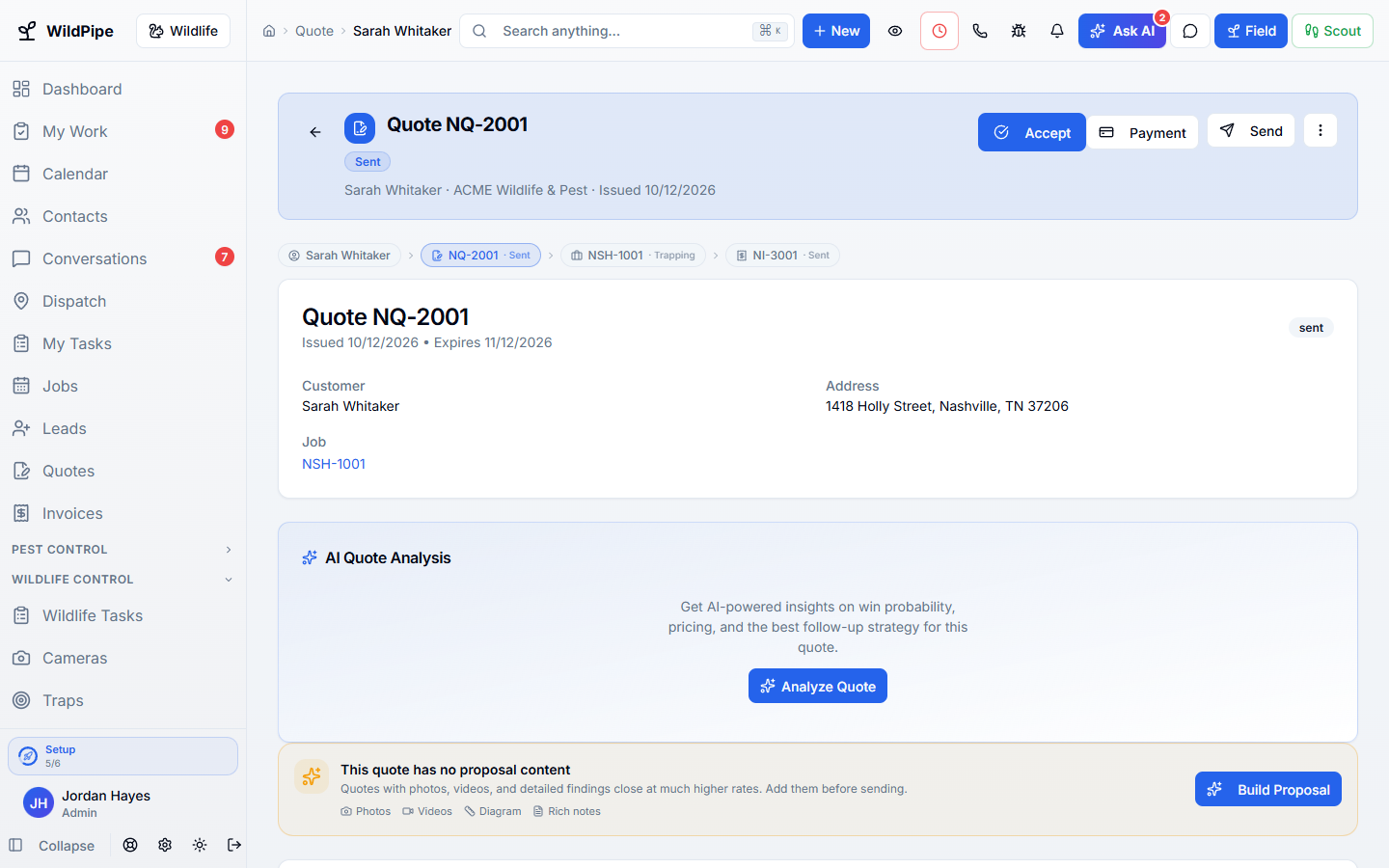The height and width of the screenshot is (868, 1389).
Task: Click the Analyze Quote button
Action: pyautogui.click(x=818, y=686)
